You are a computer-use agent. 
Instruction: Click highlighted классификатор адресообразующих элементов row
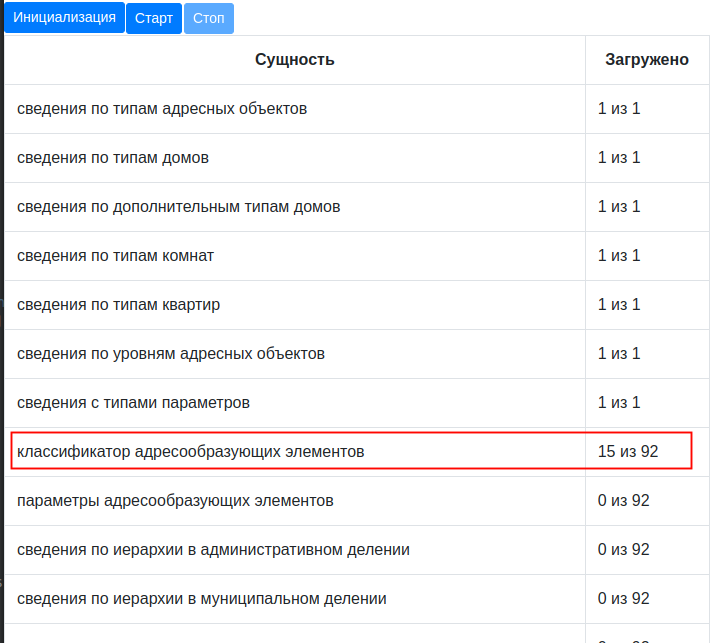(x=191, y=452)
